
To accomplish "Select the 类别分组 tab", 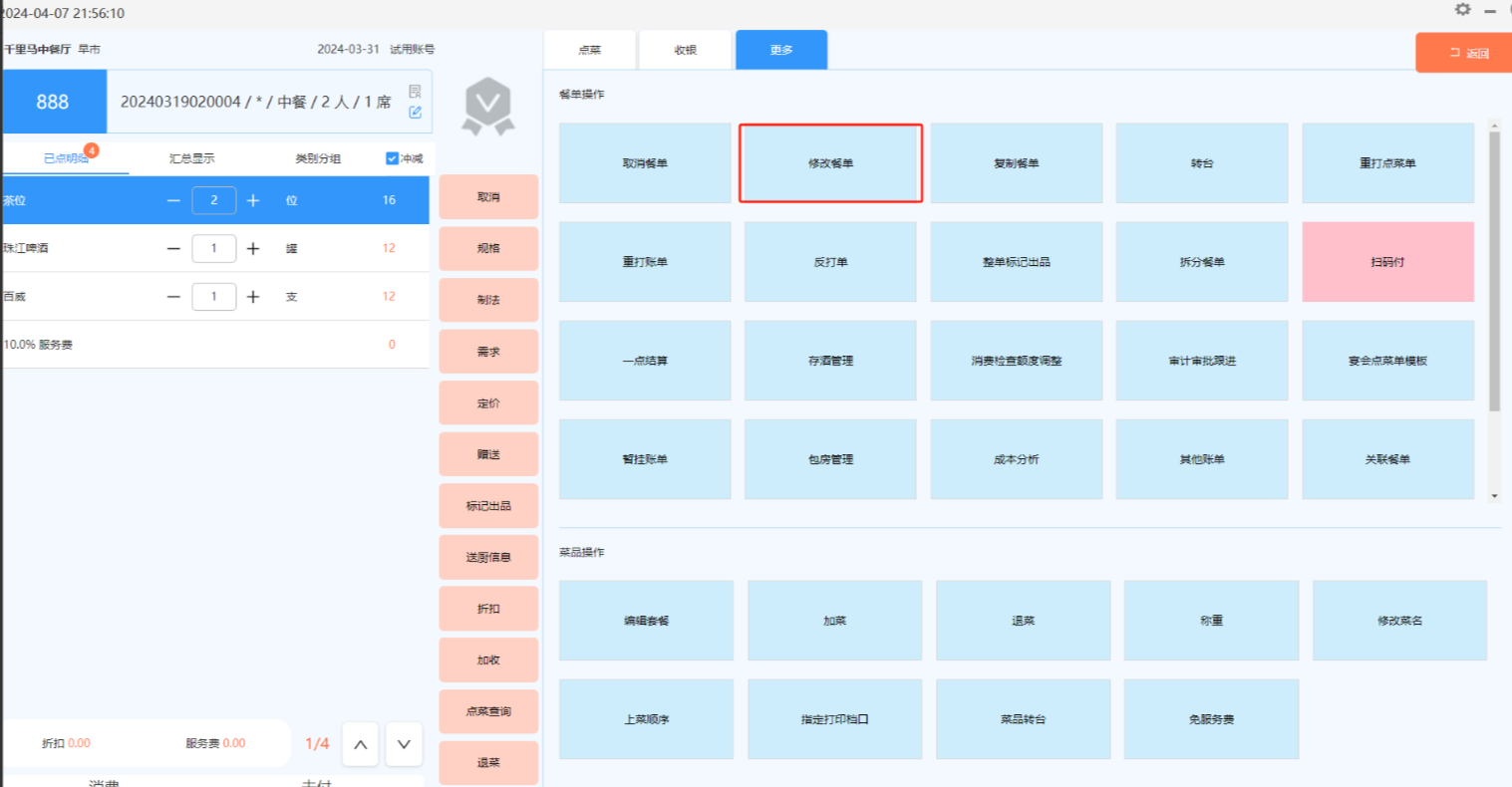I will 318,158.
